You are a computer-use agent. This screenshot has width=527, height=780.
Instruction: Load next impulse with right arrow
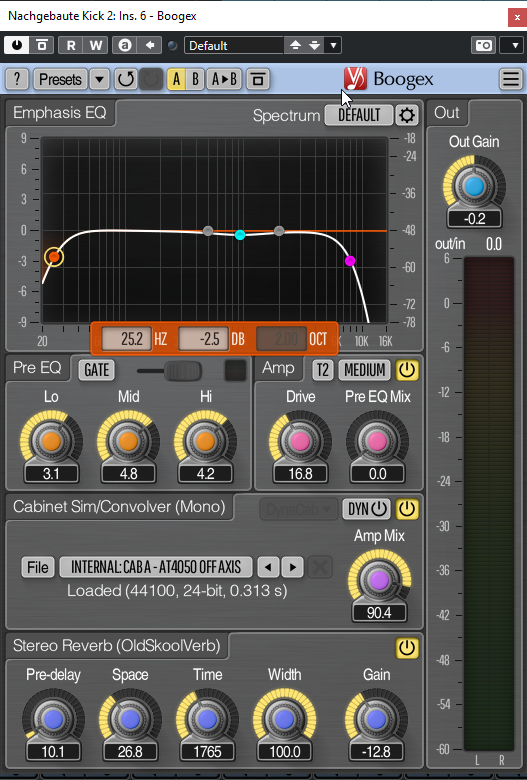pyautogui.click(x=293, y=567)
